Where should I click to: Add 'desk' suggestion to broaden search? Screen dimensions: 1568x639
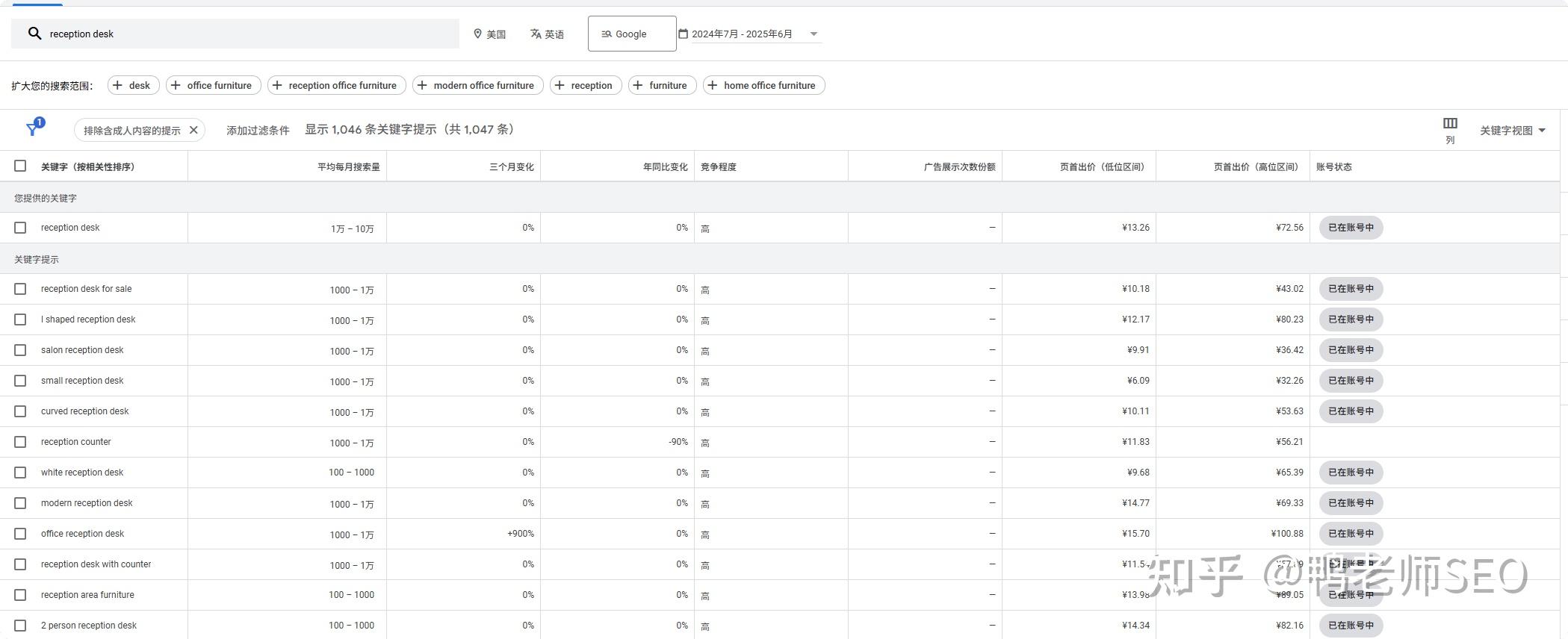tap(134, 86)
